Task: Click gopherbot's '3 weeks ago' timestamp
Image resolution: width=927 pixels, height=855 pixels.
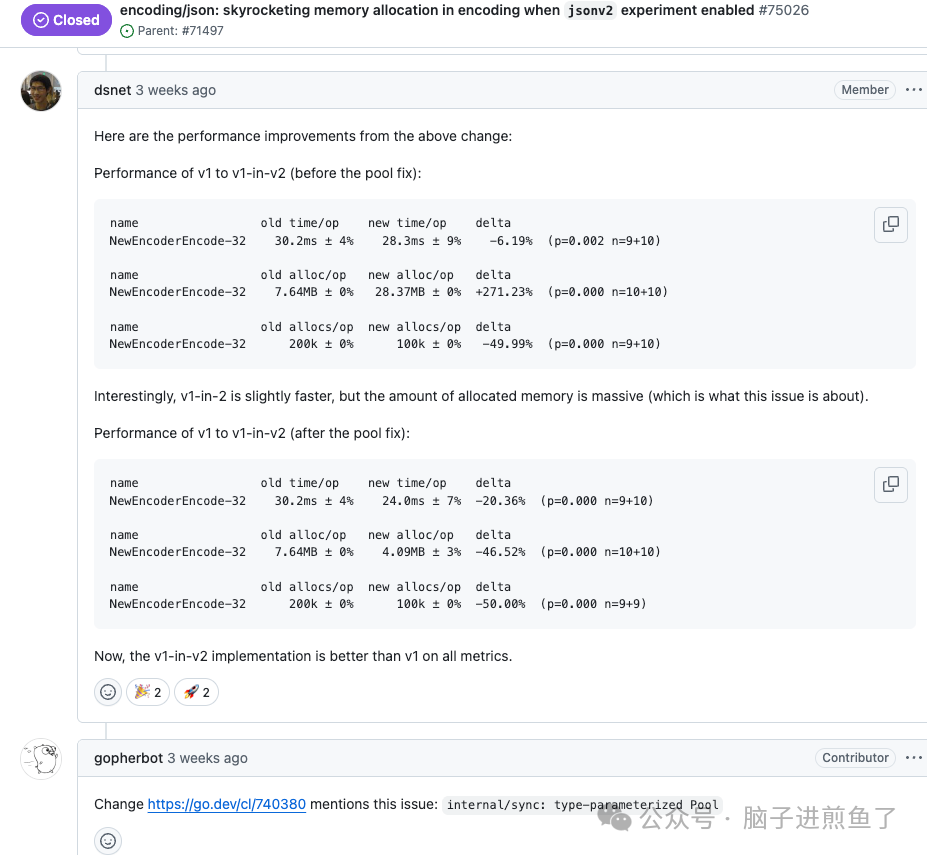Action: [207, 758]
